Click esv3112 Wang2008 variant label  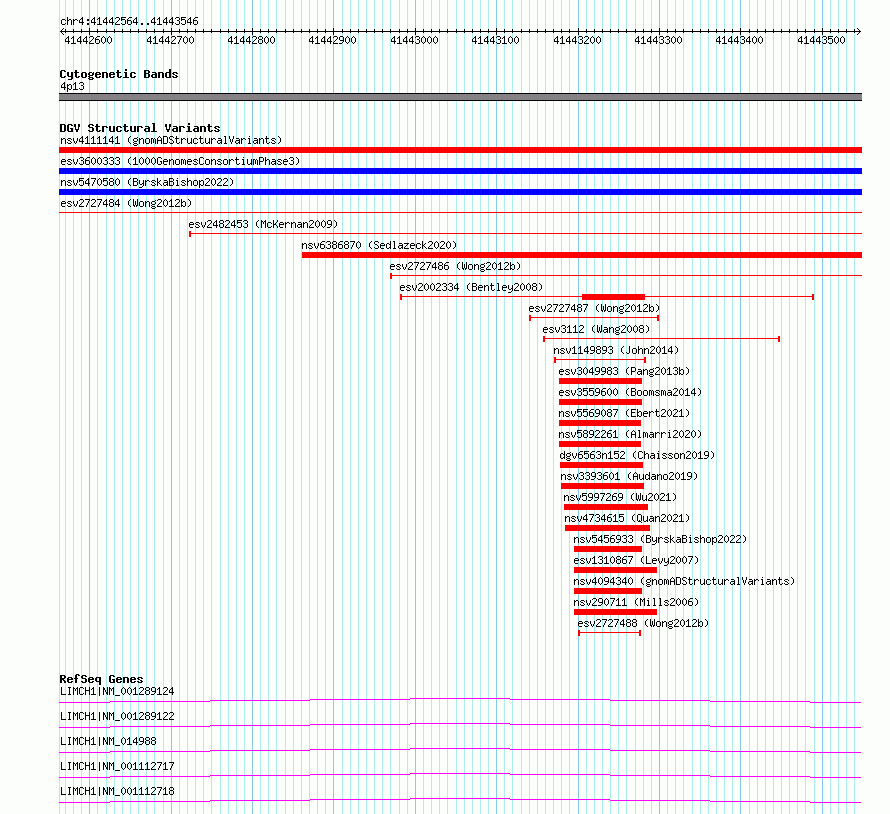pyautogui.click(x=596, y=329)
